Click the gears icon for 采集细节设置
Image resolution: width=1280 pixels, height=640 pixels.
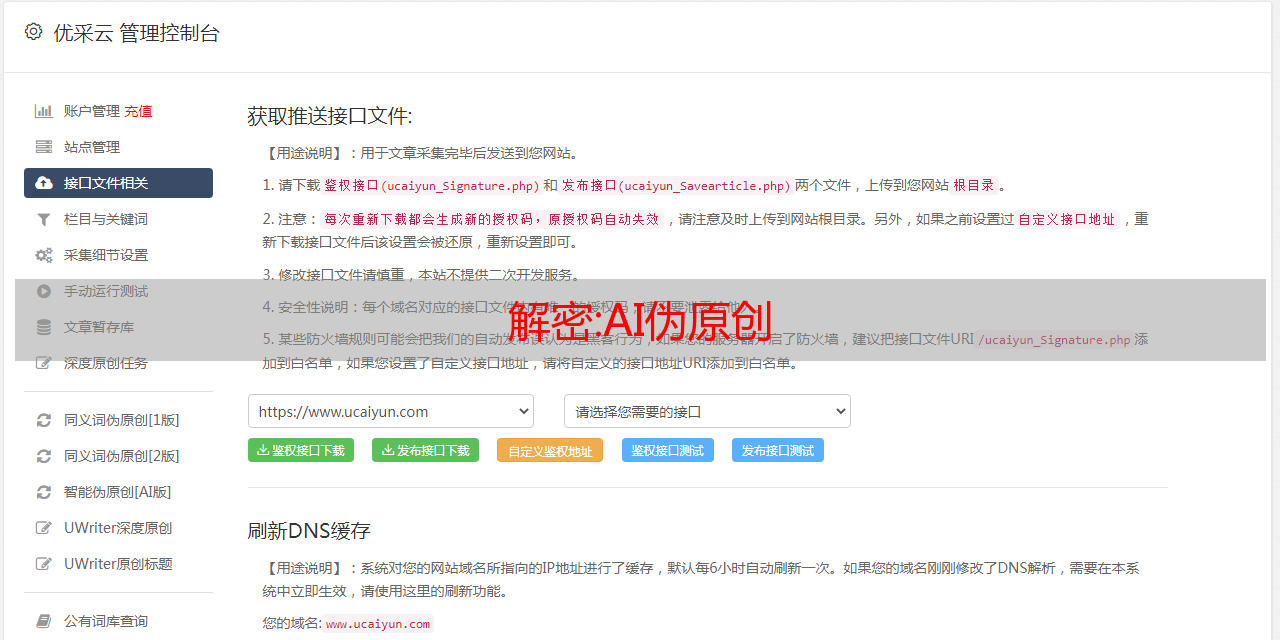tap(44, 255)
